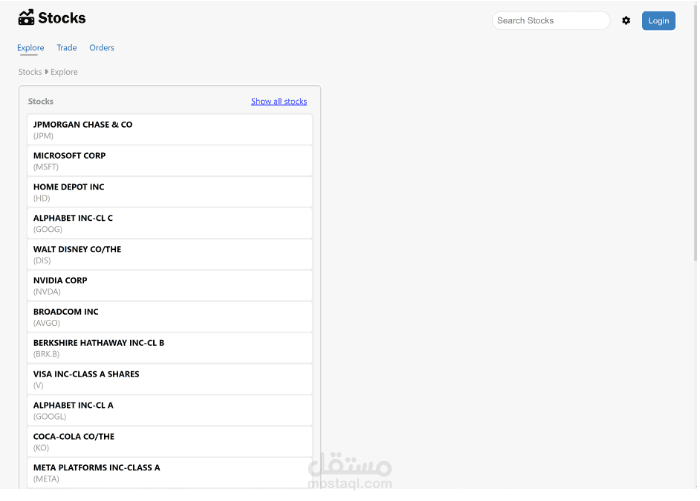This screenshot has width=700, height=501.
Task: Click the vertical page scrollbar
Action: (x=695, y=134)
